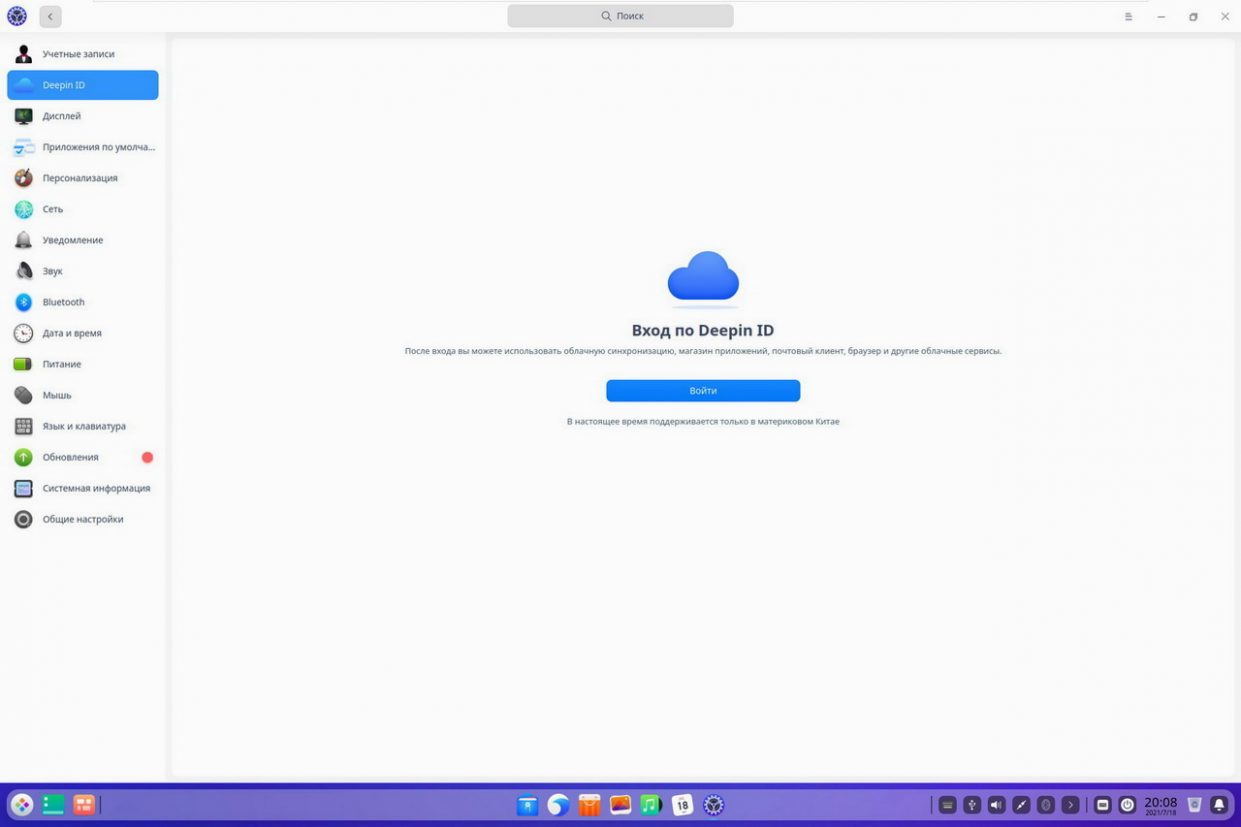Open Учетные записи settings section

78,54
